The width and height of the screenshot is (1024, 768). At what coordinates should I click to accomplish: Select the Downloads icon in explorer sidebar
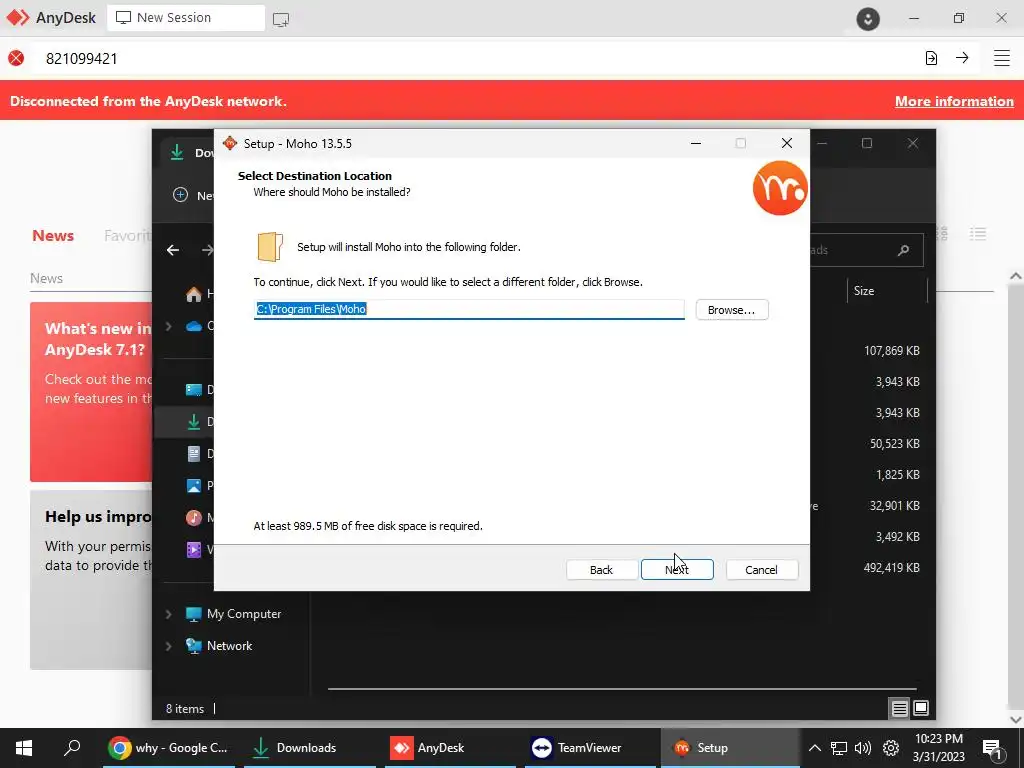point(194,422)
